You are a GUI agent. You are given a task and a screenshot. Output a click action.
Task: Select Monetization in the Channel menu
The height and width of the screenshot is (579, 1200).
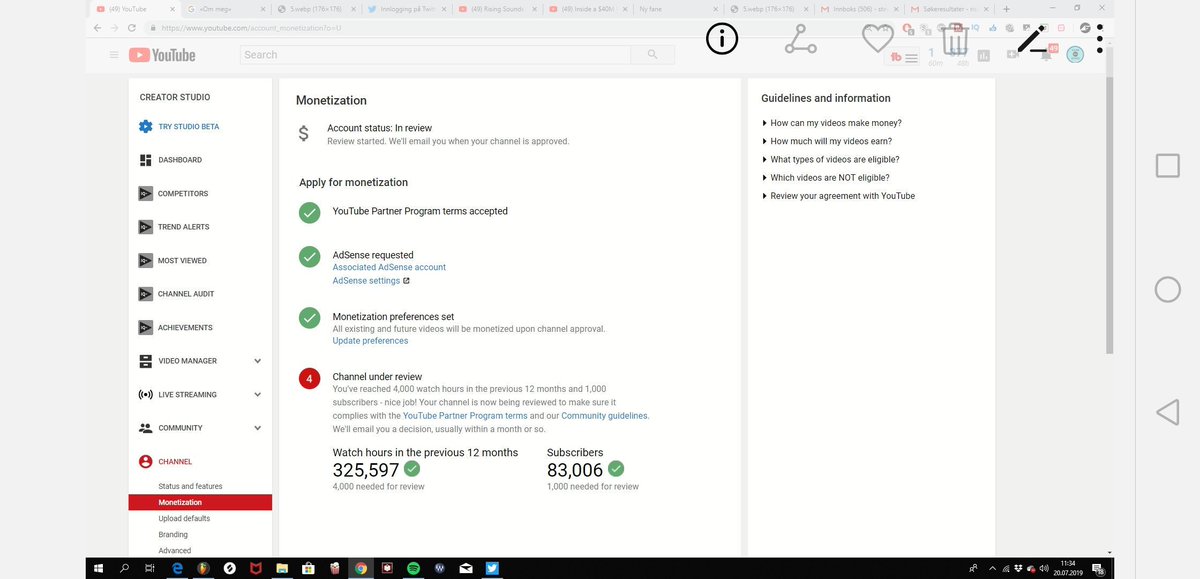point(200,502)
